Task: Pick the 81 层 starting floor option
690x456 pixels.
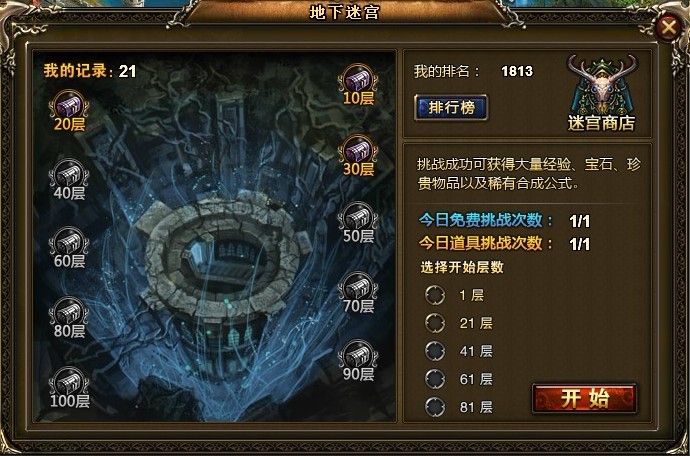Action: 435,407
